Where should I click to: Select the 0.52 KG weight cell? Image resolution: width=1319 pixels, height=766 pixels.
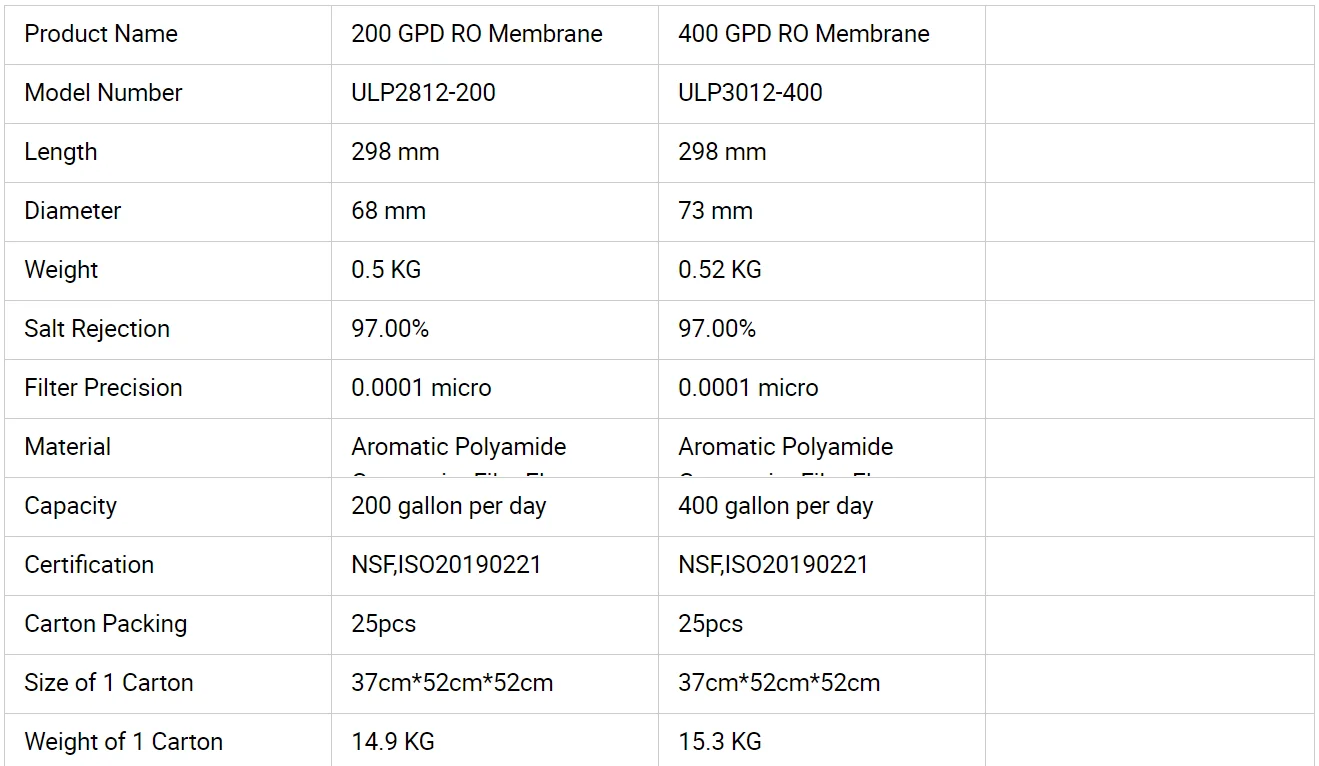[x=719, y=270]
